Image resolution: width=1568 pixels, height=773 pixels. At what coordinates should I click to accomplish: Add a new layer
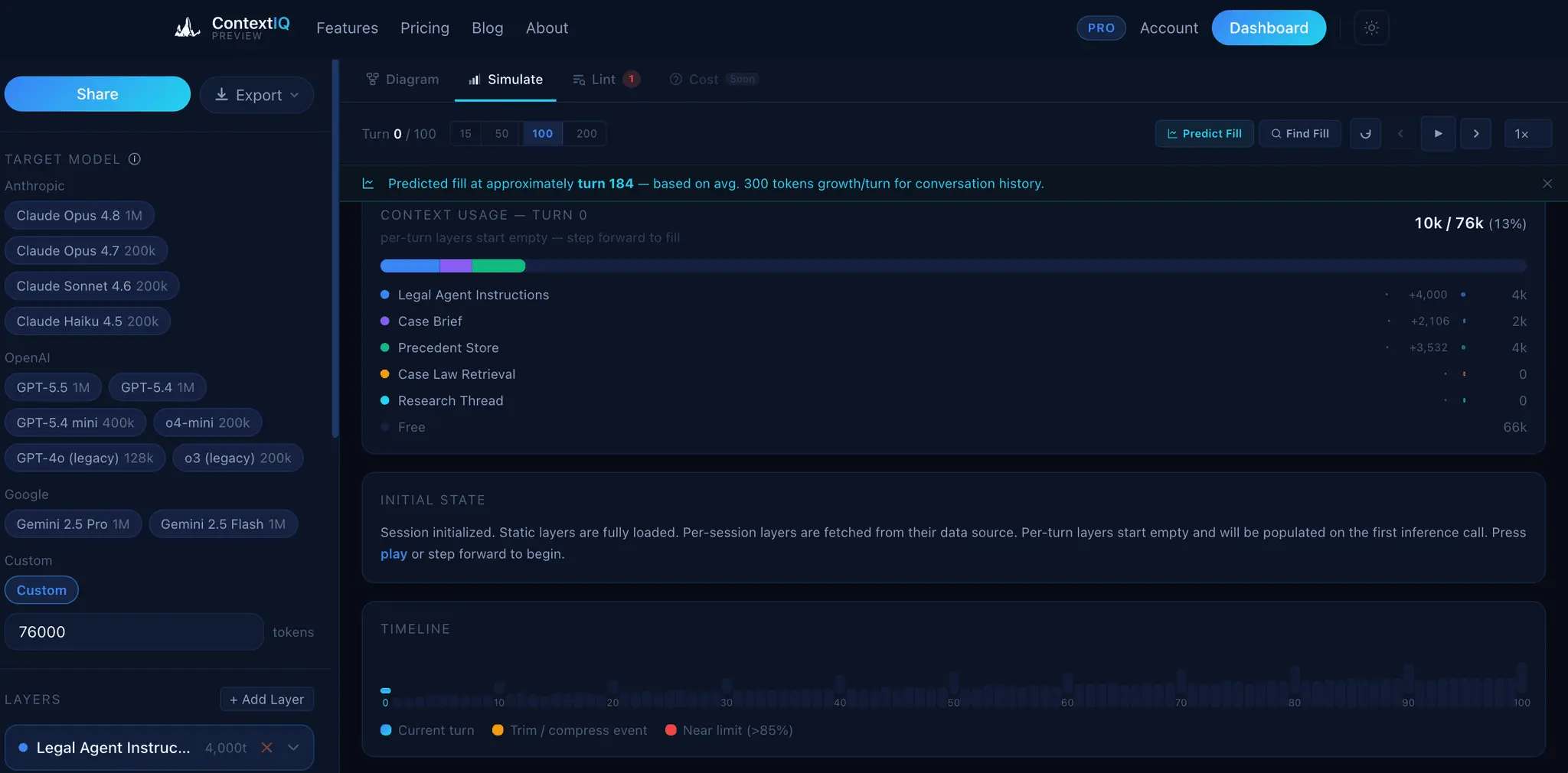pyautogui.click(x=267, y=700)
